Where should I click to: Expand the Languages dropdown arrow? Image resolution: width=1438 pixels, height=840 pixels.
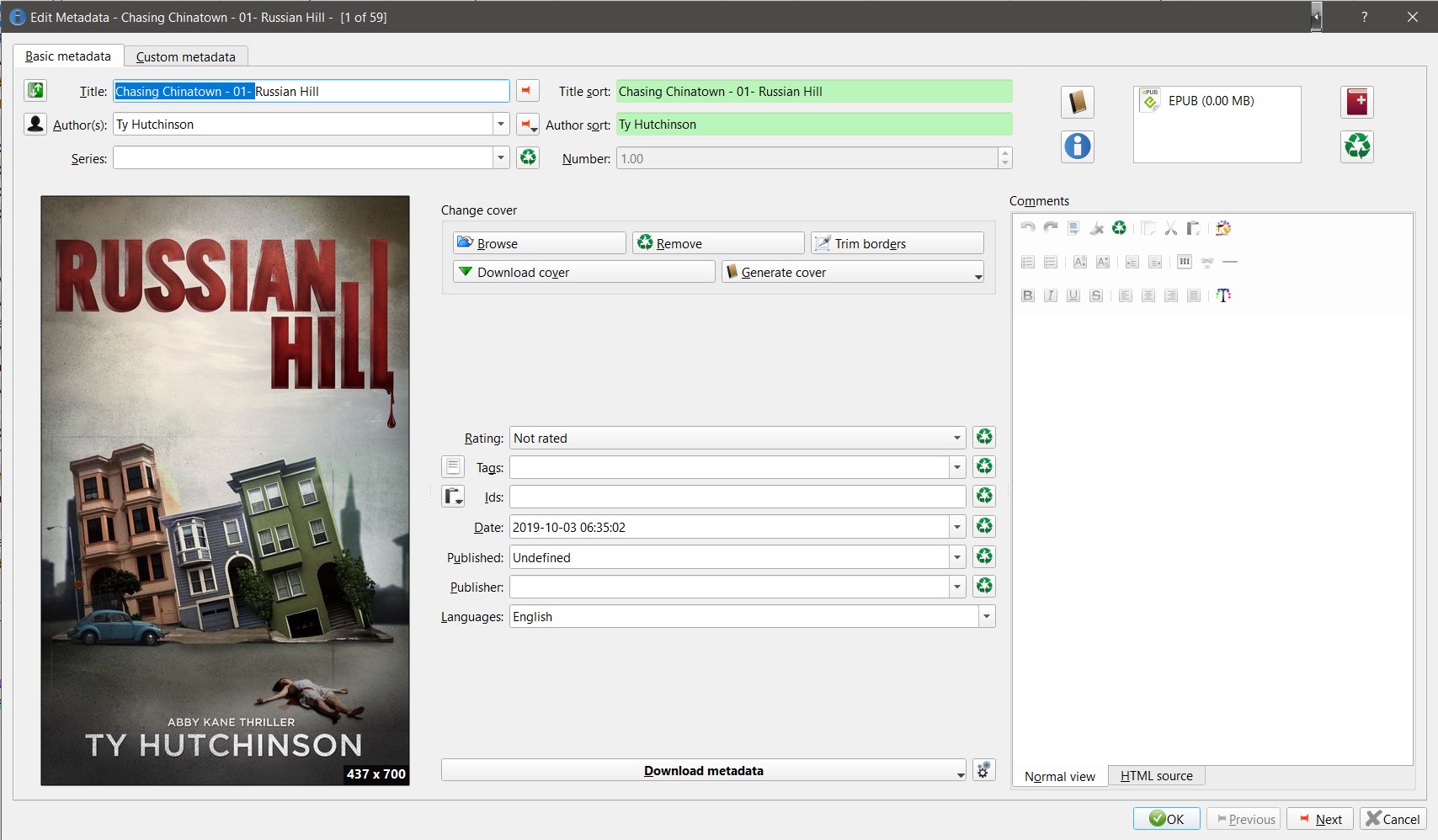[987, 616]
